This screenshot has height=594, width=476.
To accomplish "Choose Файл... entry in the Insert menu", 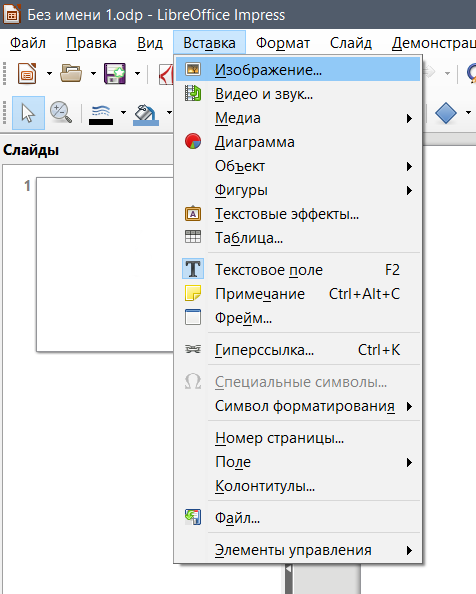I will click(298, 518).
